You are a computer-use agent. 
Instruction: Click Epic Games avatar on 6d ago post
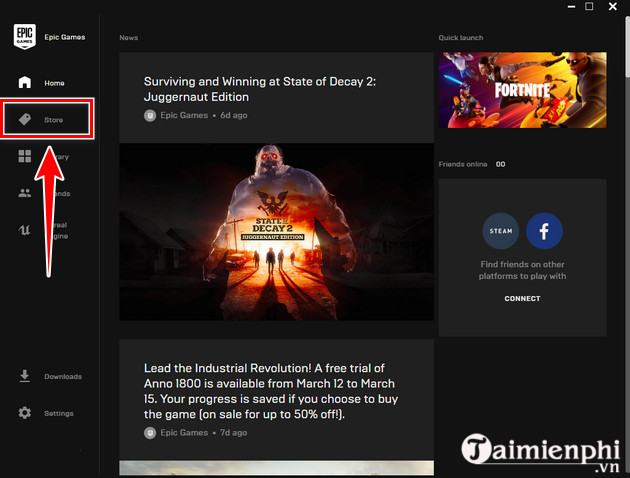point(150,116)
